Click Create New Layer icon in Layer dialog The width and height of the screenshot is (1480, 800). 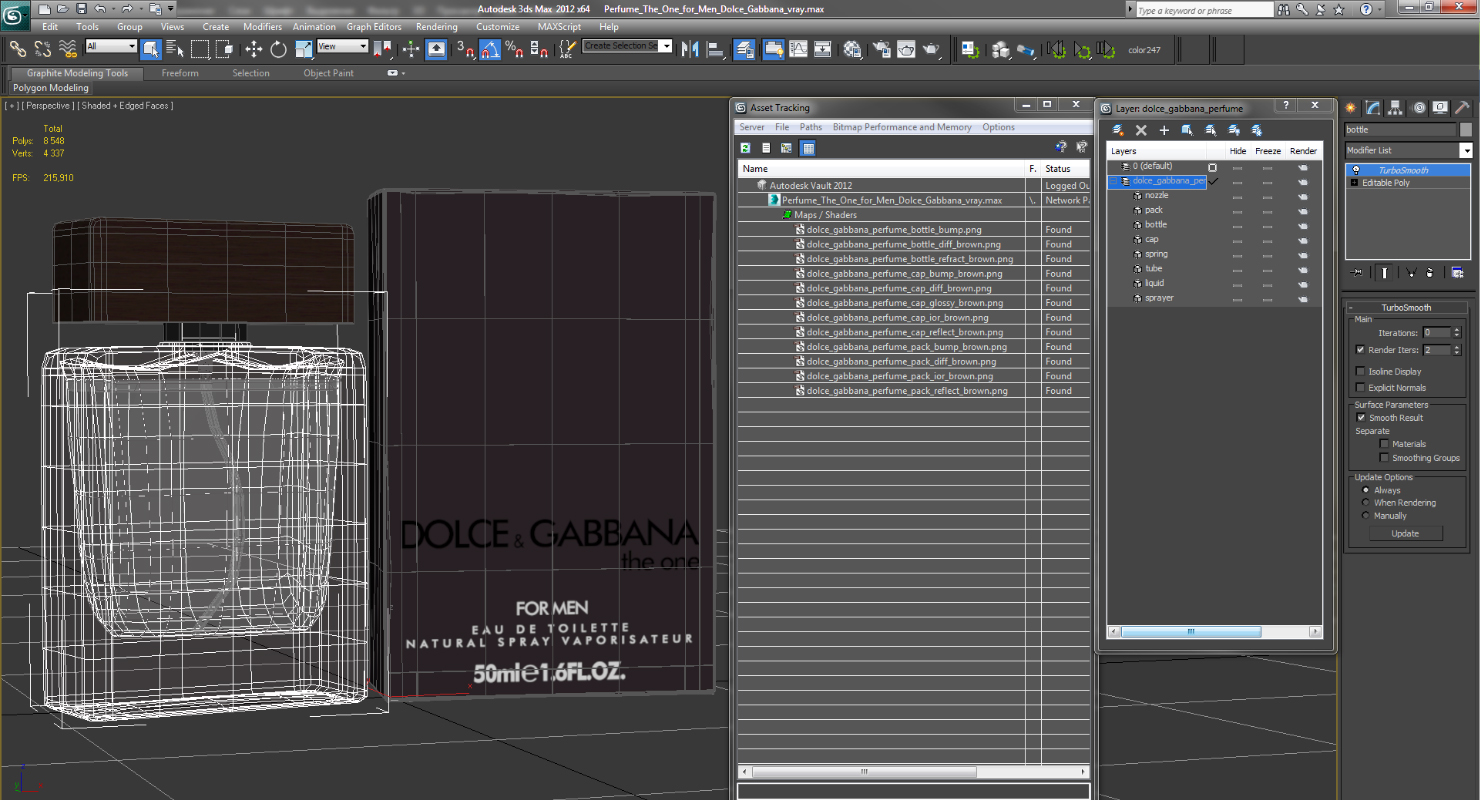point(1118,130)
